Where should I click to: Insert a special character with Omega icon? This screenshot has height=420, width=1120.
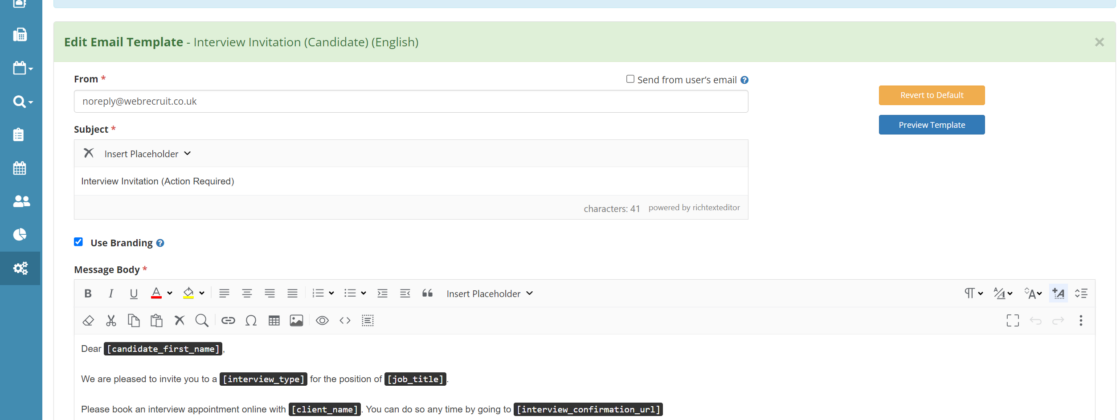(x=251, y=321)
